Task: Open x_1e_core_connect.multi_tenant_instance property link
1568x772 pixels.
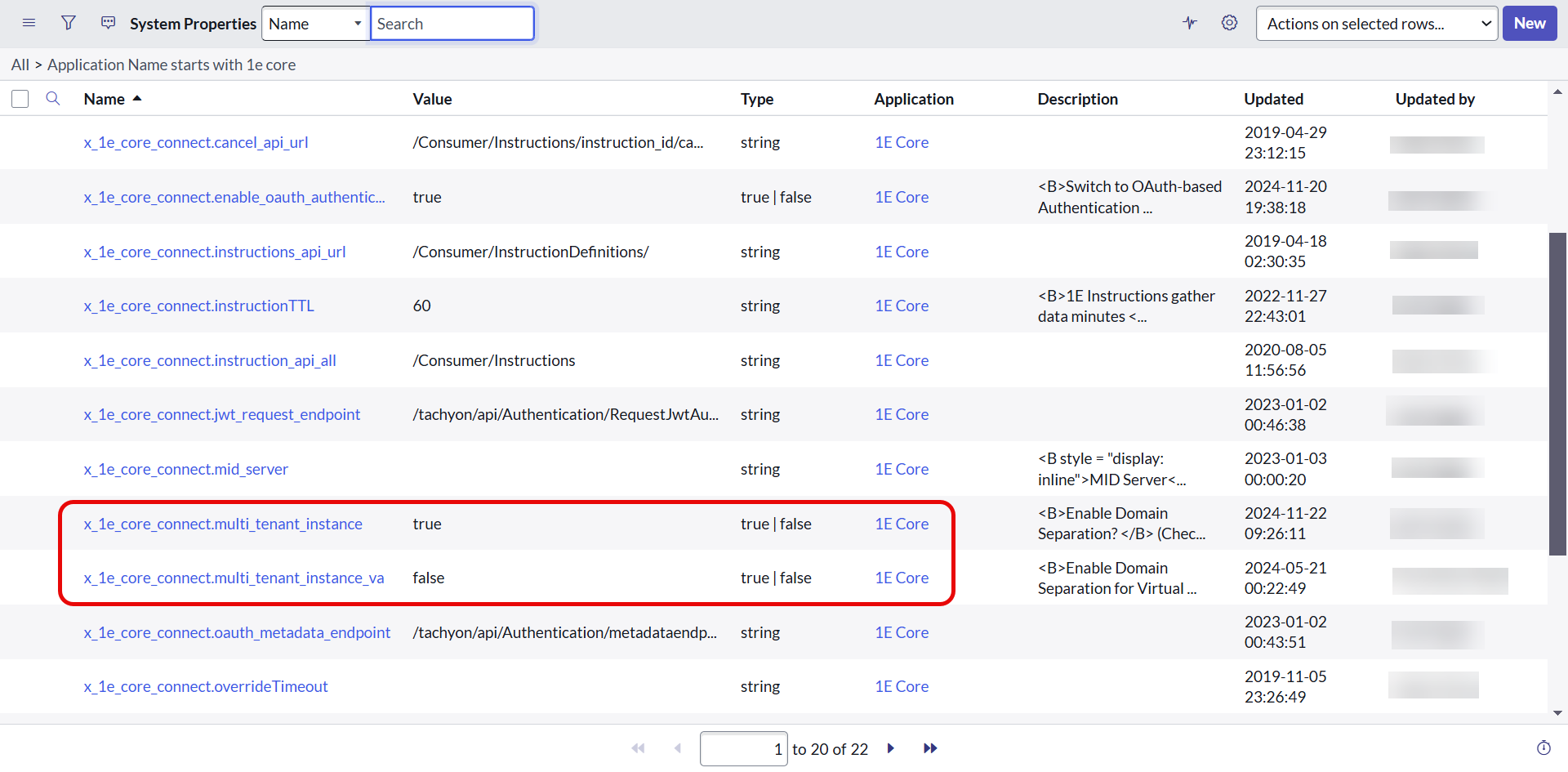Action: pos(223,524)
